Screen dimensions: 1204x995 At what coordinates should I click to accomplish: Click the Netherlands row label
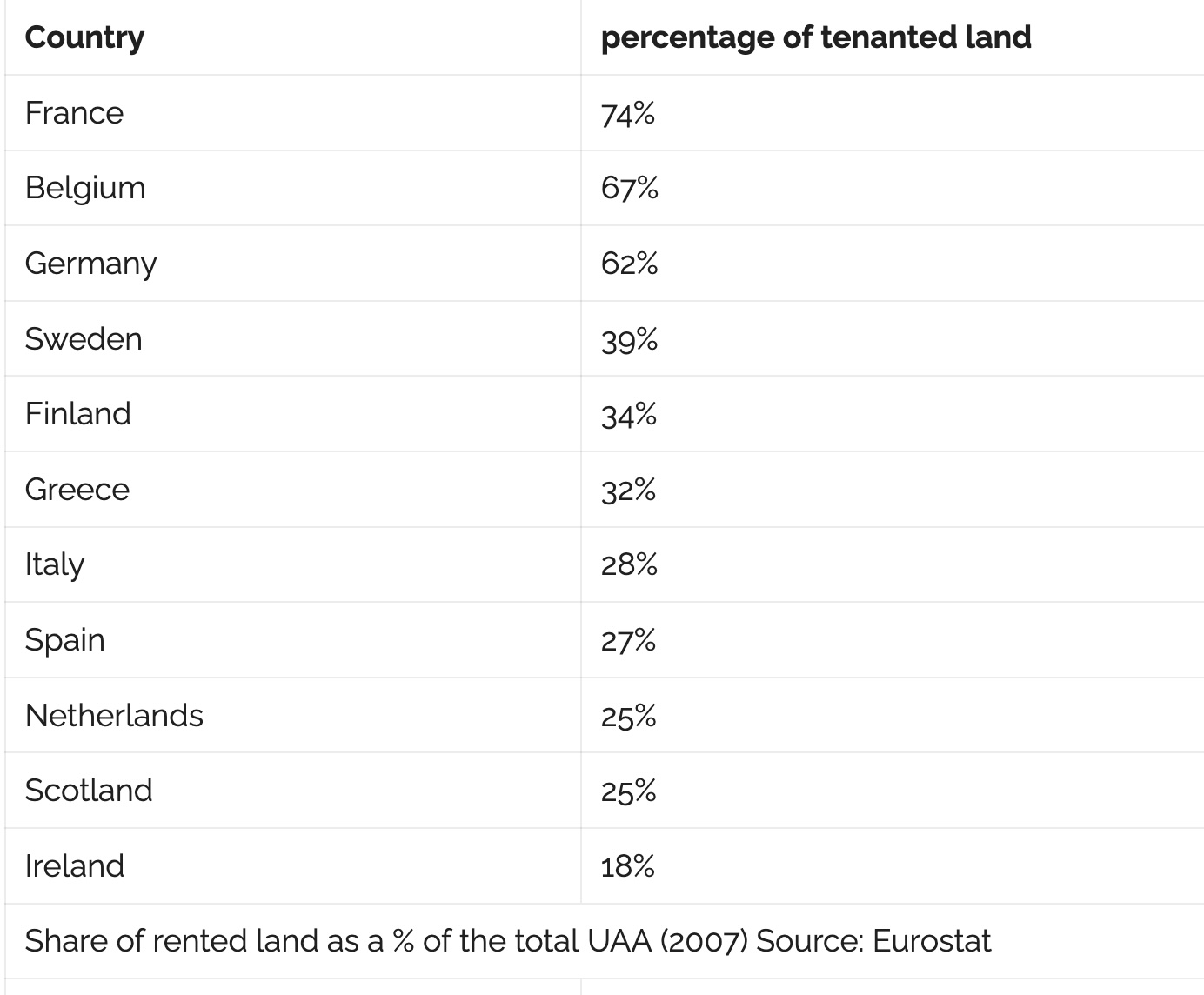pos(114,716)
